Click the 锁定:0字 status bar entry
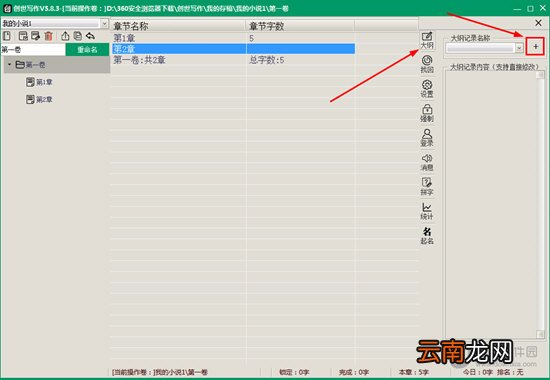 (294, 372)
